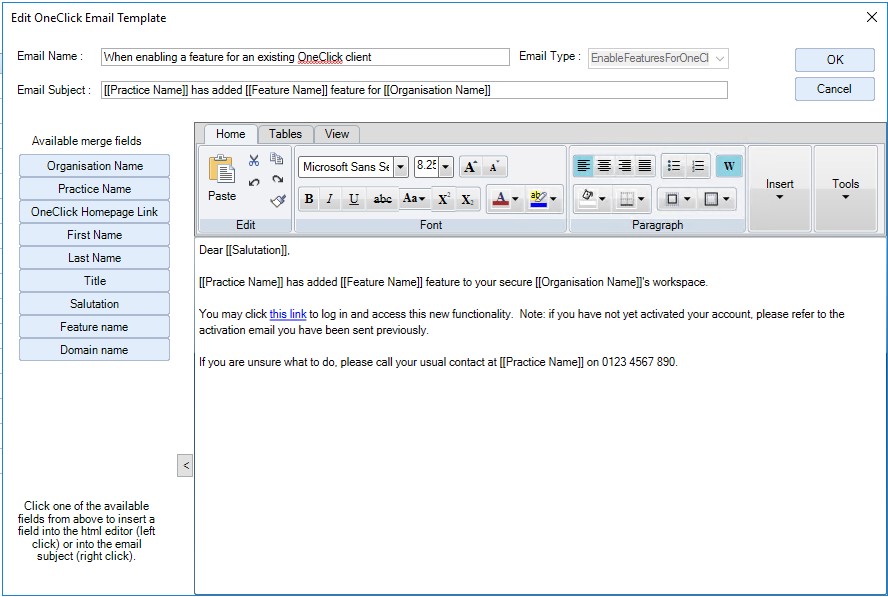Center align the paragraph
888x597 pixels.
click(x=604, y=166)
